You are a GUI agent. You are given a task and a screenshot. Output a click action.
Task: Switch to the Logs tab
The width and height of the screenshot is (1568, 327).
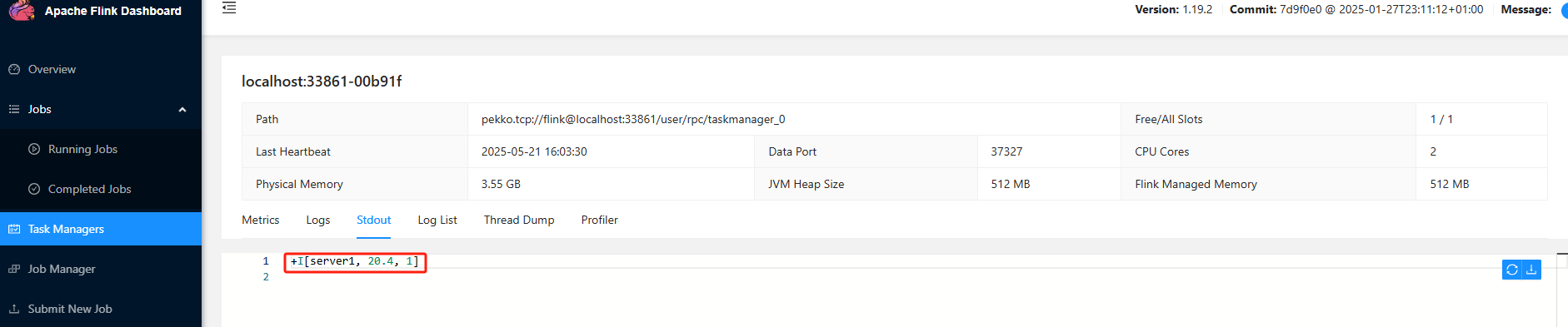point(318,220)
